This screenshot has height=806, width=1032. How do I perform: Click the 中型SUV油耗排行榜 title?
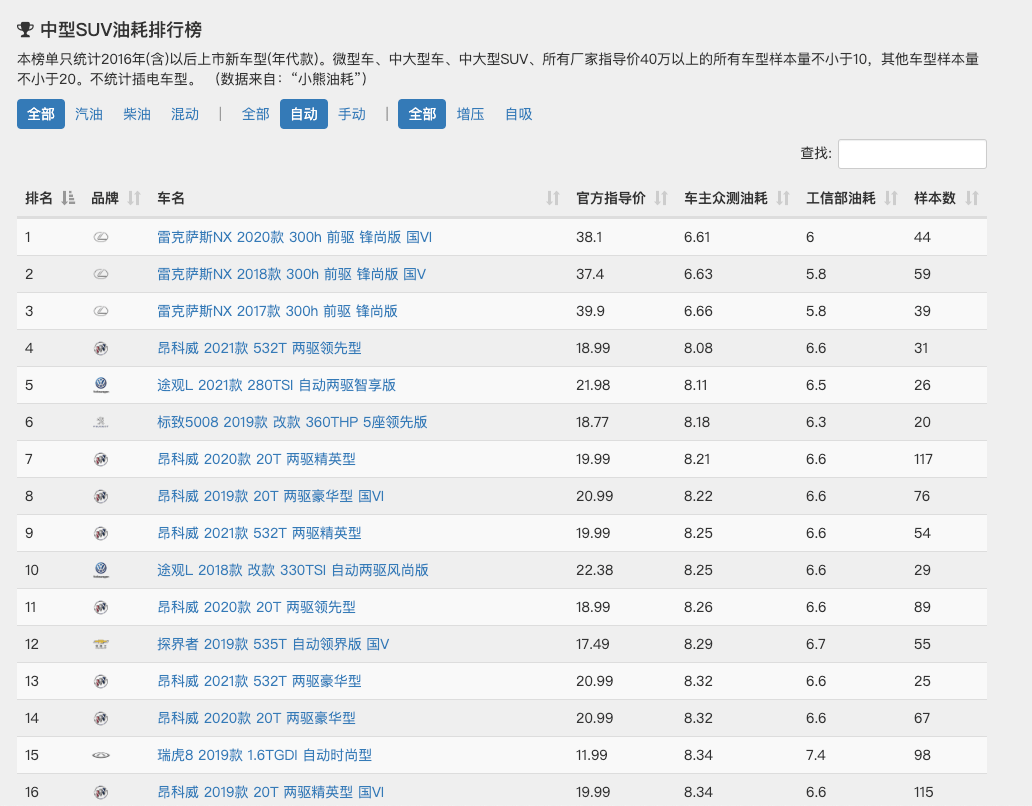pyautogui.click(x=121, y=30)
